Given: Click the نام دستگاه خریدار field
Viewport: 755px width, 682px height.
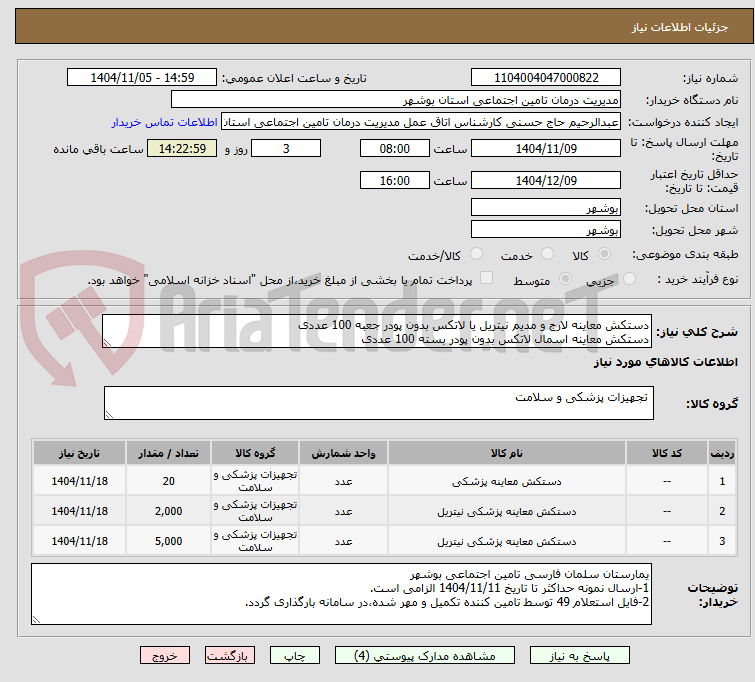Looking at the screenshot, I should pos(396,100).
